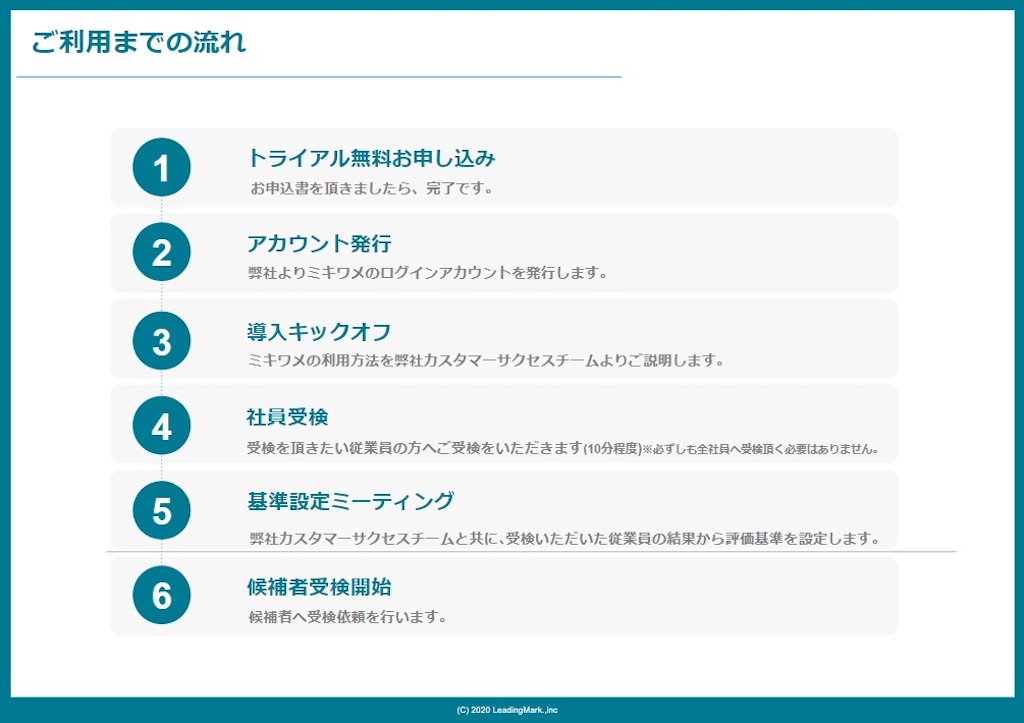Click the カスタマーサクセスチームよりご説明します description

tap(486, 361)
